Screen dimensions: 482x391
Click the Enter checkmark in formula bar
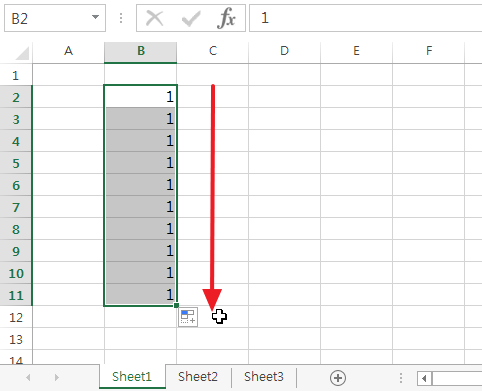pos(191,18)
